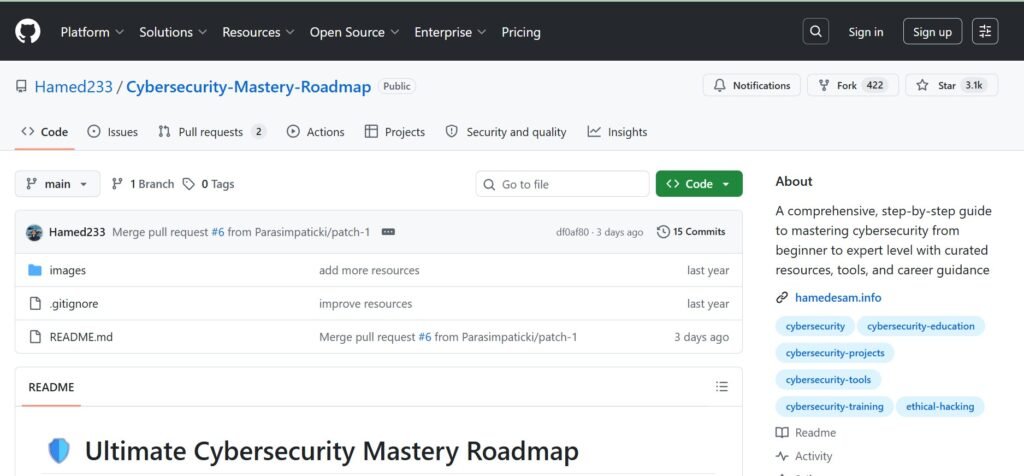Click Sign in

coord(866,32)
